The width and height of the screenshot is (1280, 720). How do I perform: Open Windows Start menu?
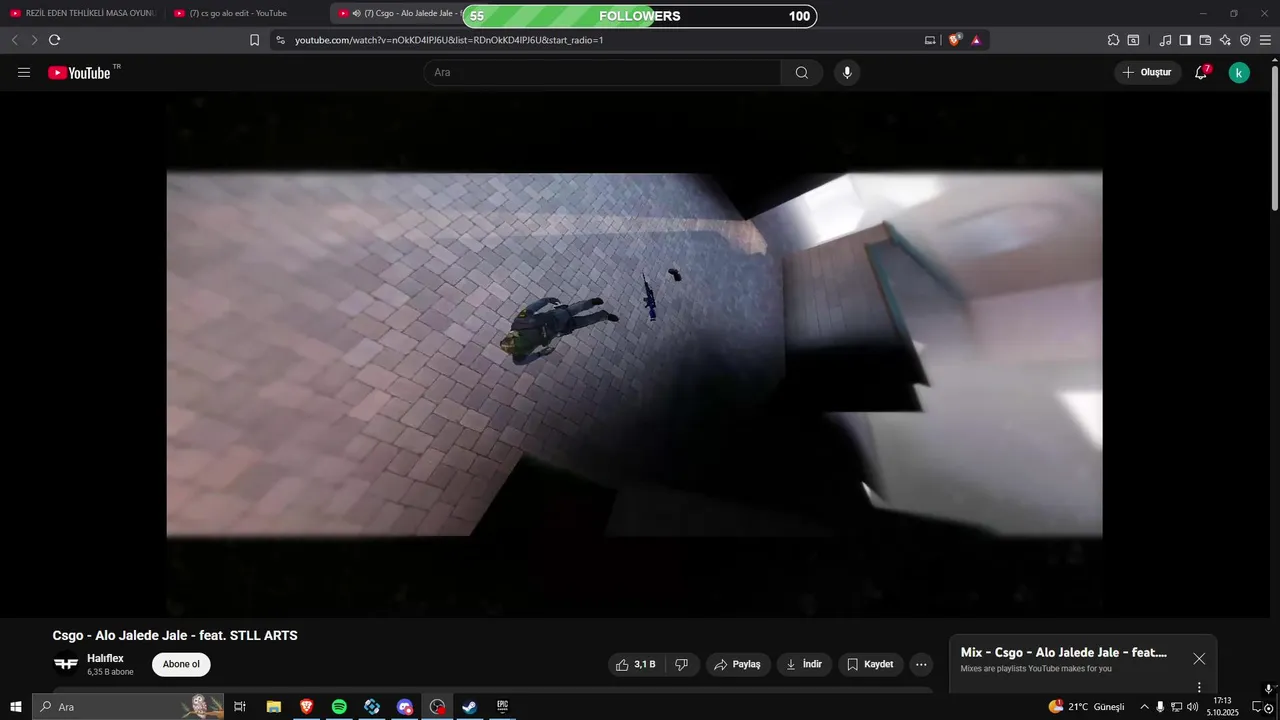tap(15, 707)
